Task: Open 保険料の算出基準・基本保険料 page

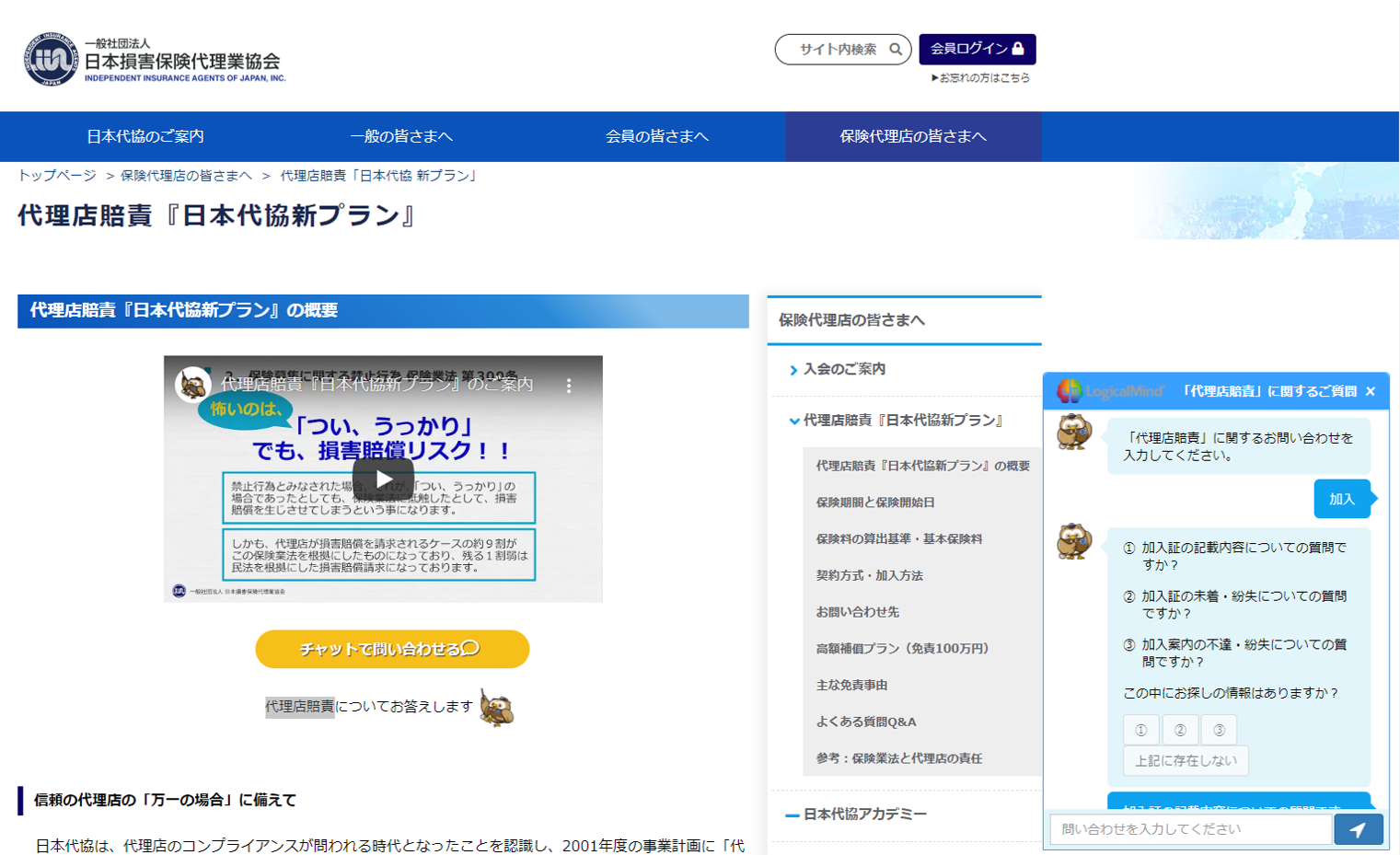Action: point(899,539)
